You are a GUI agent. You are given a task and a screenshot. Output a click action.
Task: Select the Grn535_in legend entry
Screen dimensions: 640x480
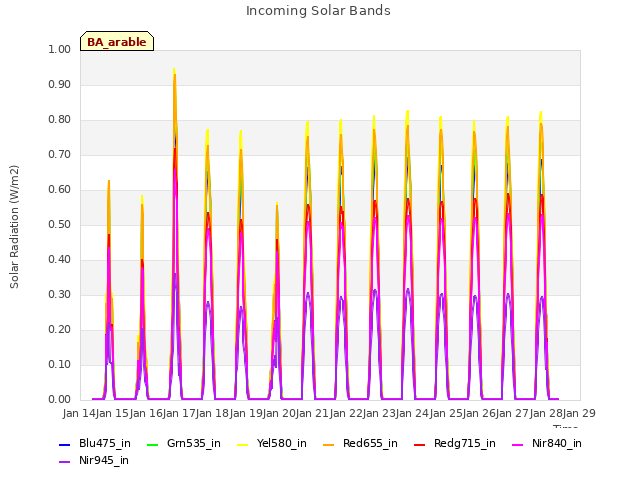click(184, 444)
